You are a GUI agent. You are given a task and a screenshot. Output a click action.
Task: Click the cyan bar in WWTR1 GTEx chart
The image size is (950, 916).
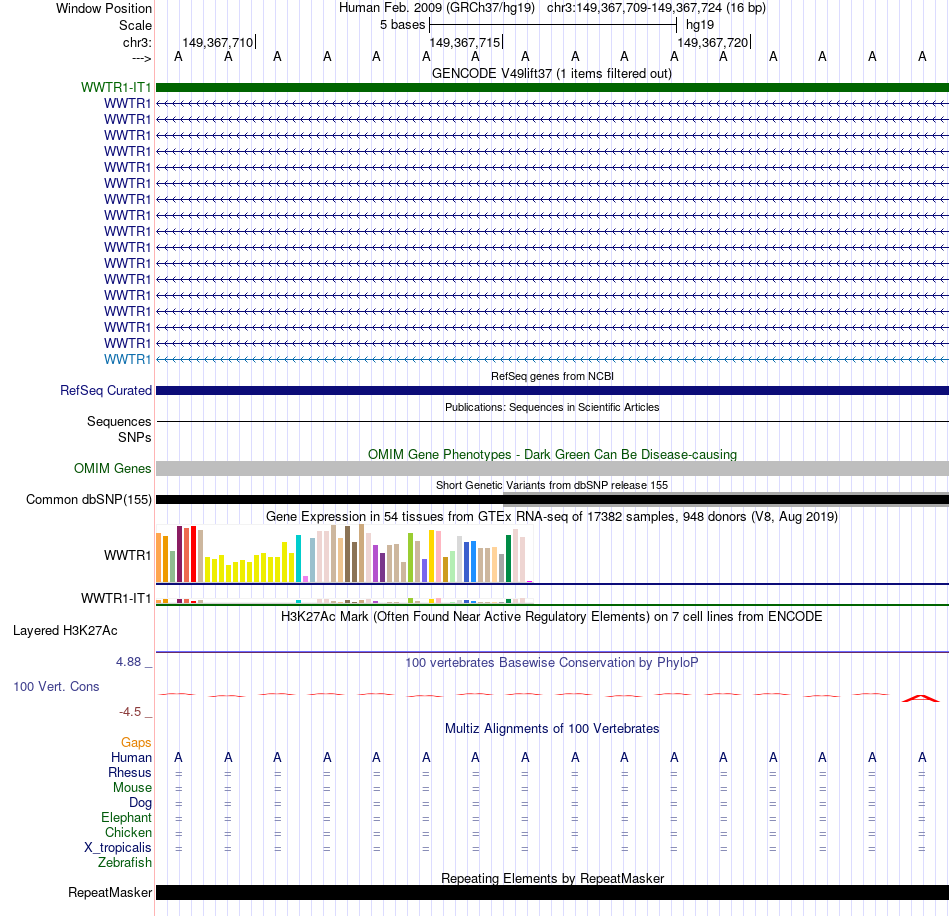tap(298, 559)
